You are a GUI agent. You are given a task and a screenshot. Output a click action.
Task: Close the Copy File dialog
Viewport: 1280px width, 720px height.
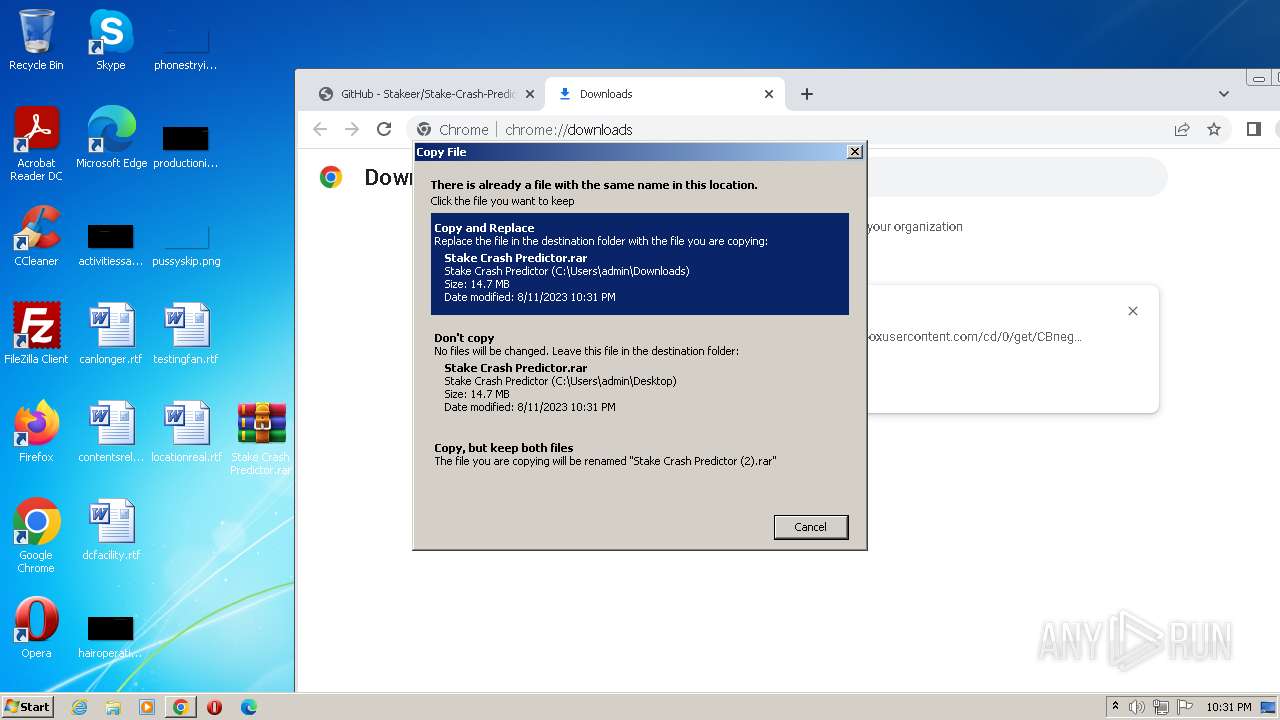[x=855, y=152]
